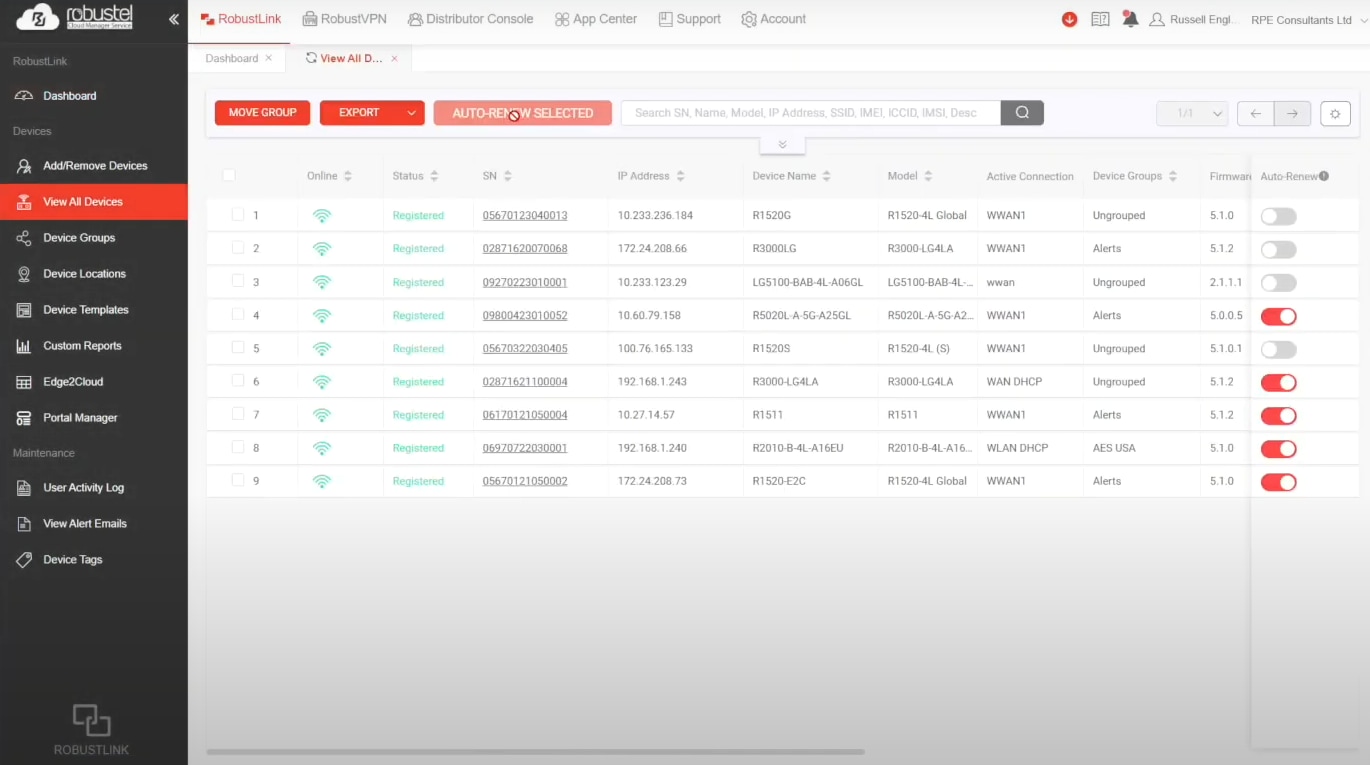1370x765 pixels.
Task: Open serial number 05670123040013 link
Action: 525,215
